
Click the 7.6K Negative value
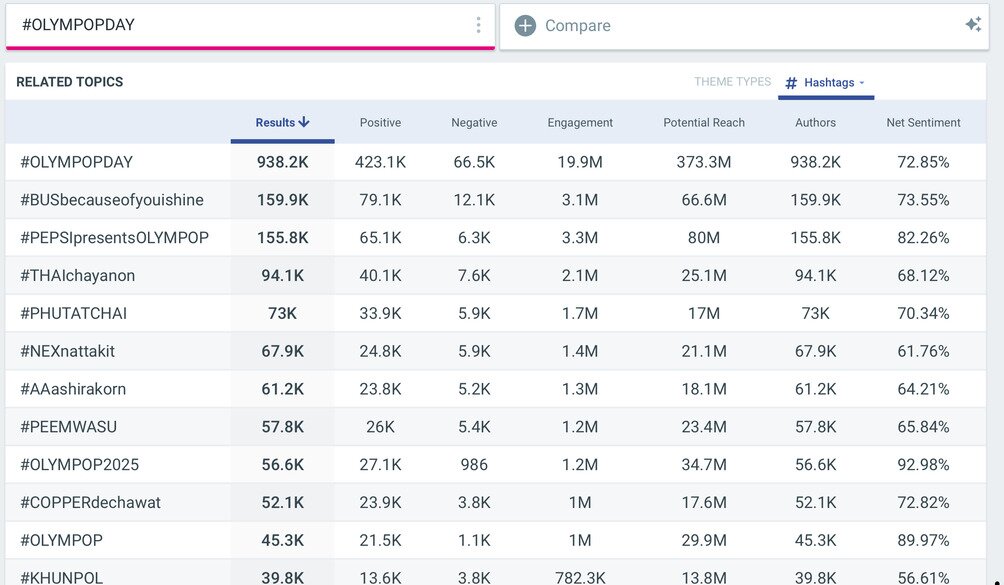click(474, 275)
